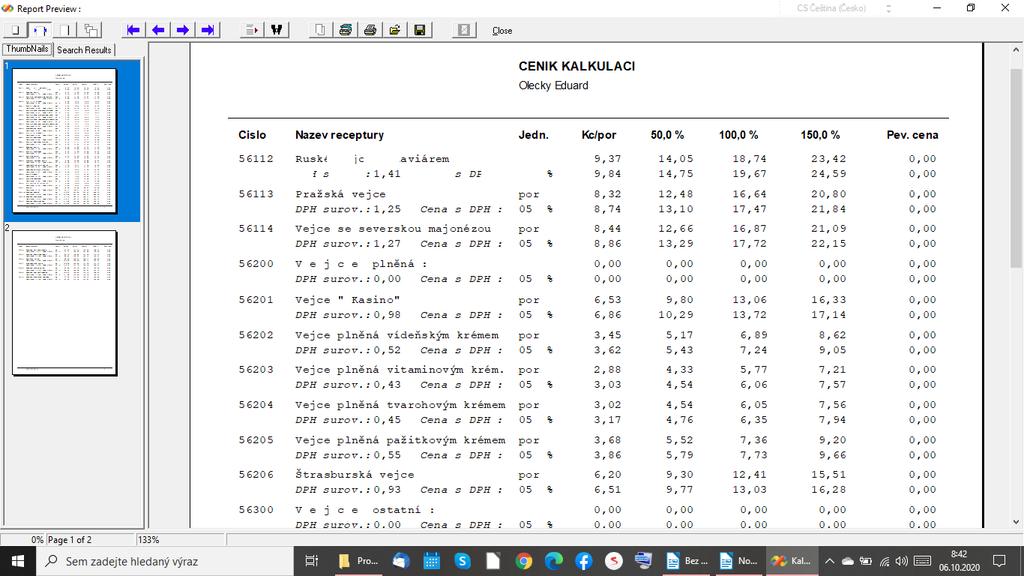Open the go-to-page icon
Viewport: 1024px width, 576px height.
251,30
